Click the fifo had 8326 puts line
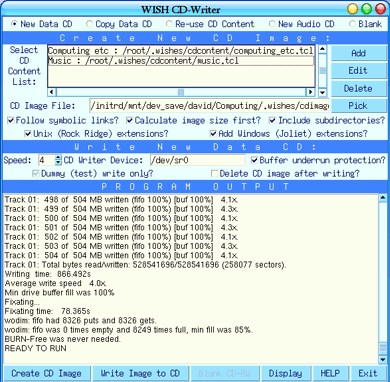This screenshot has height=382, width=390. click(80, 321)
